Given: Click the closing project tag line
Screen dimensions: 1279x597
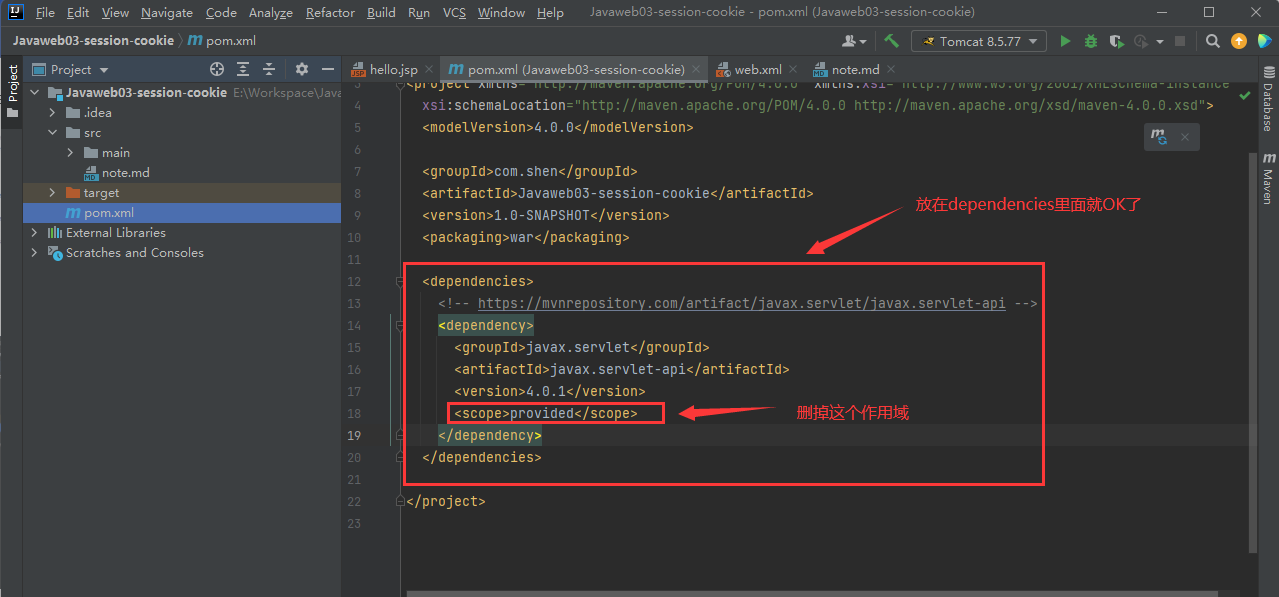Looking at the screenshot, I should coord(445,501).
